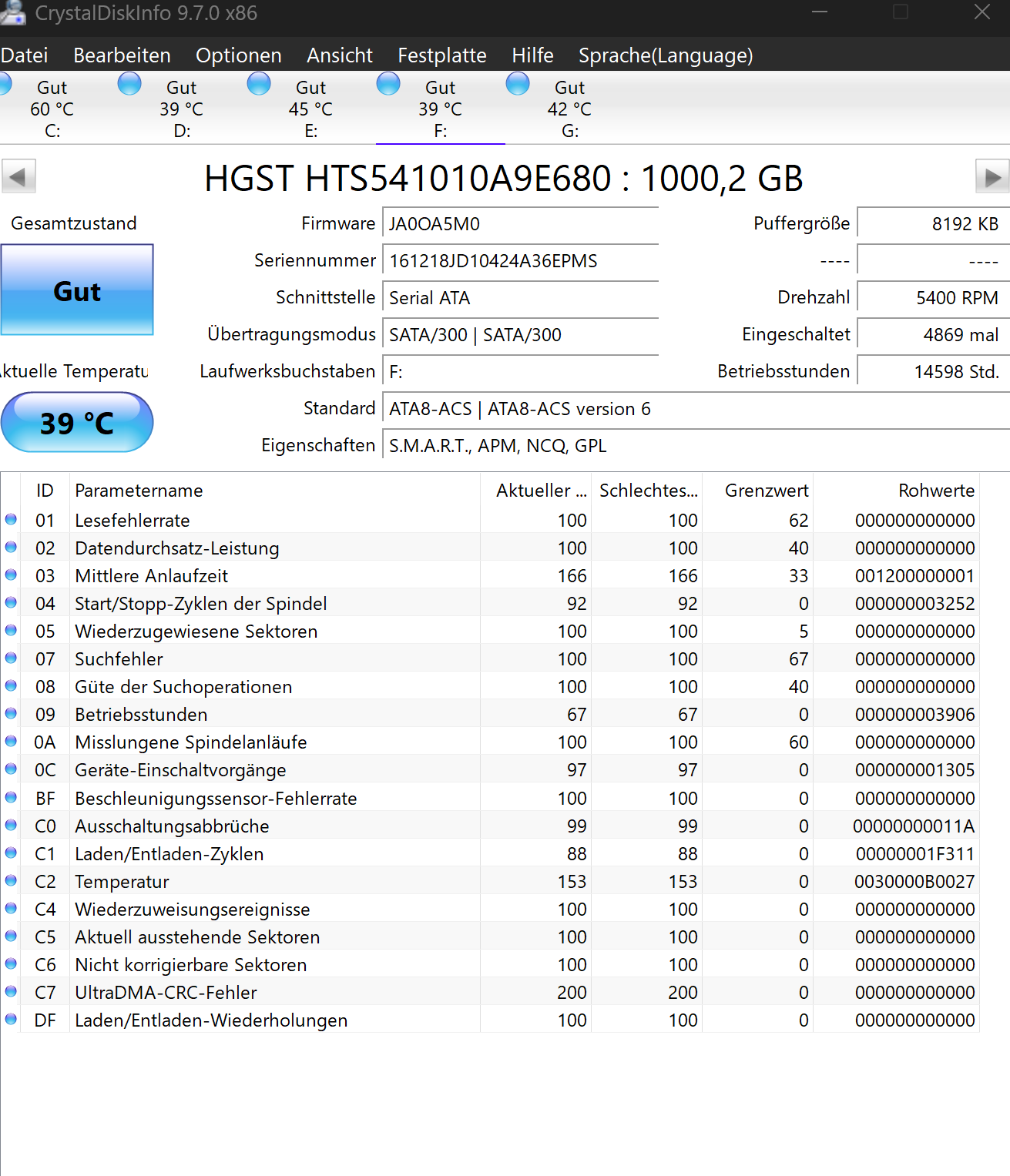Click status dot for Misslungene Spindelanläufe row

pyautogui.click(x=11, y=741)
